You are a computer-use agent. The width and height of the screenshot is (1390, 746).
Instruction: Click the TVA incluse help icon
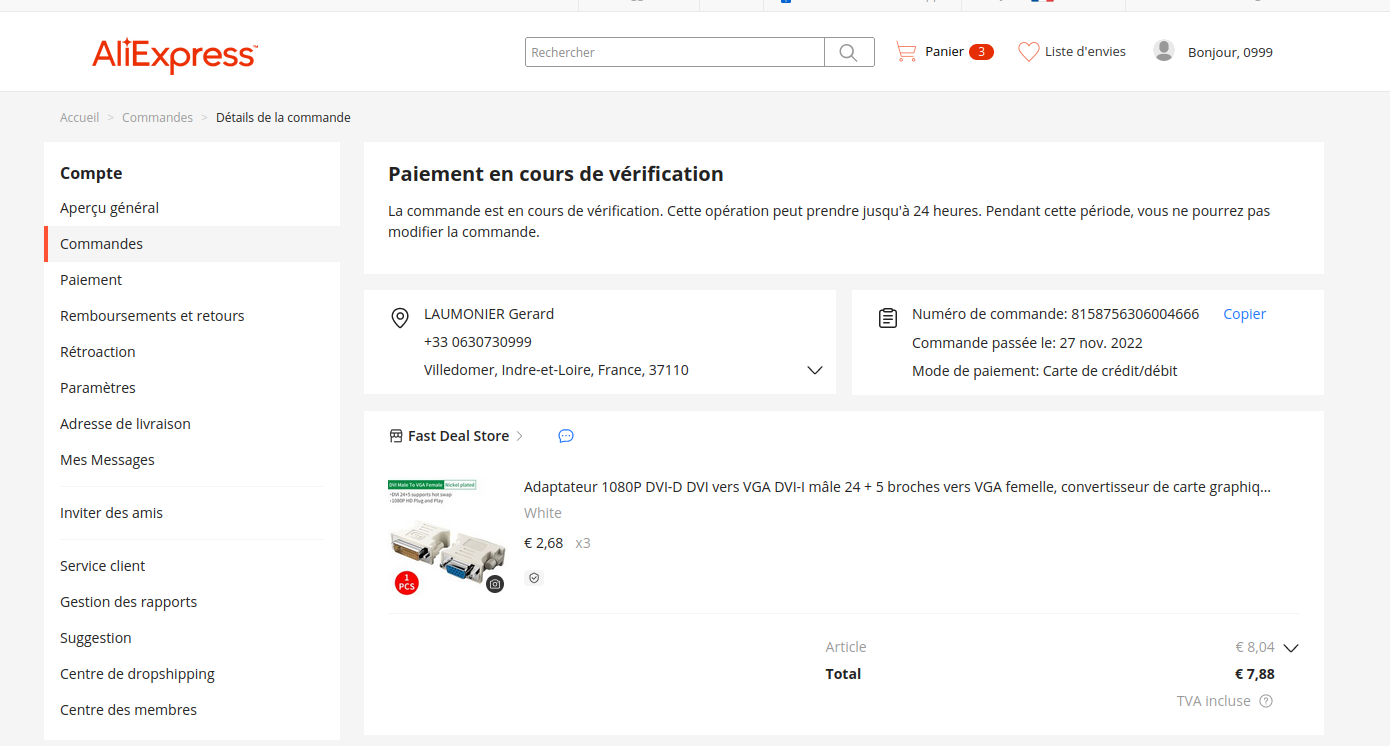pos(1266,701)
